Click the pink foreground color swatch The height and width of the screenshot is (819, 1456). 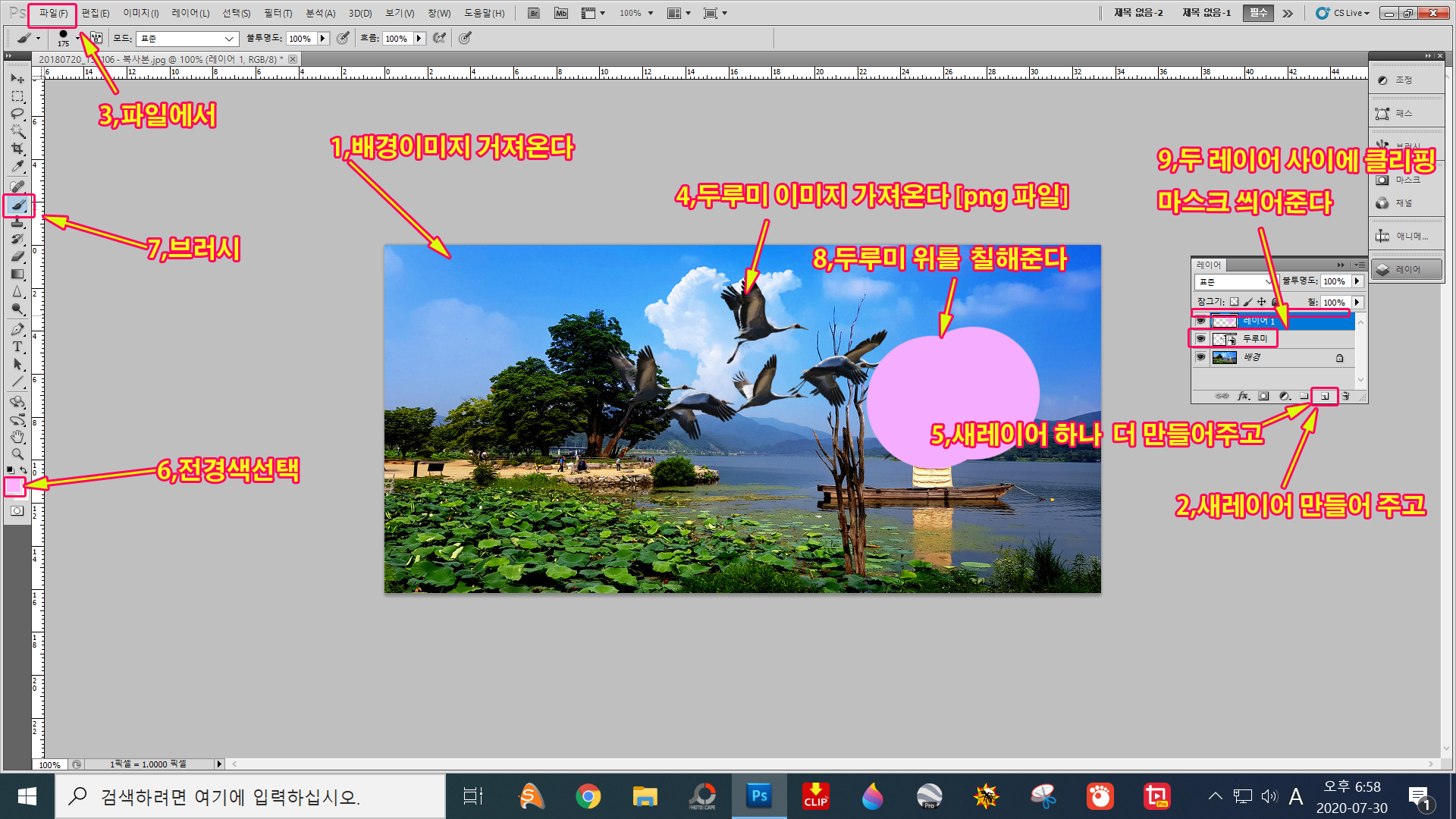pyautogui.click(x=14, y=486)
